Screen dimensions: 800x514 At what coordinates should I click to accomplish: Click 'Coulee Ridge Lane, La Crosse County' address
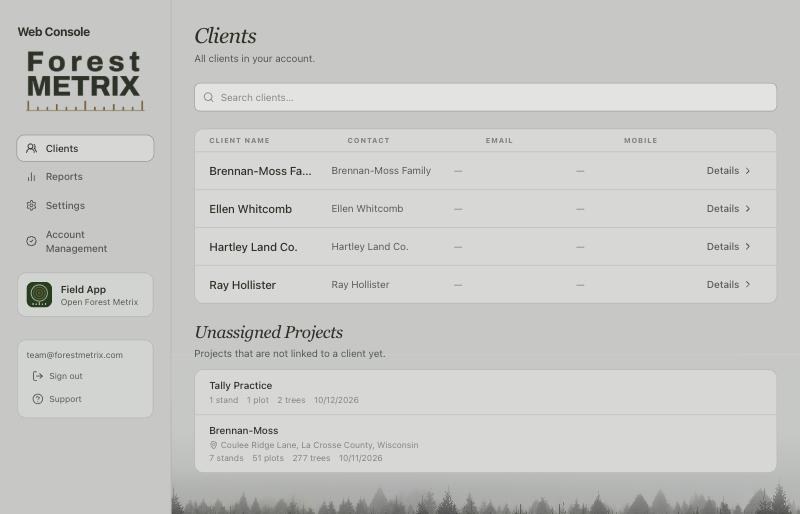319,445
